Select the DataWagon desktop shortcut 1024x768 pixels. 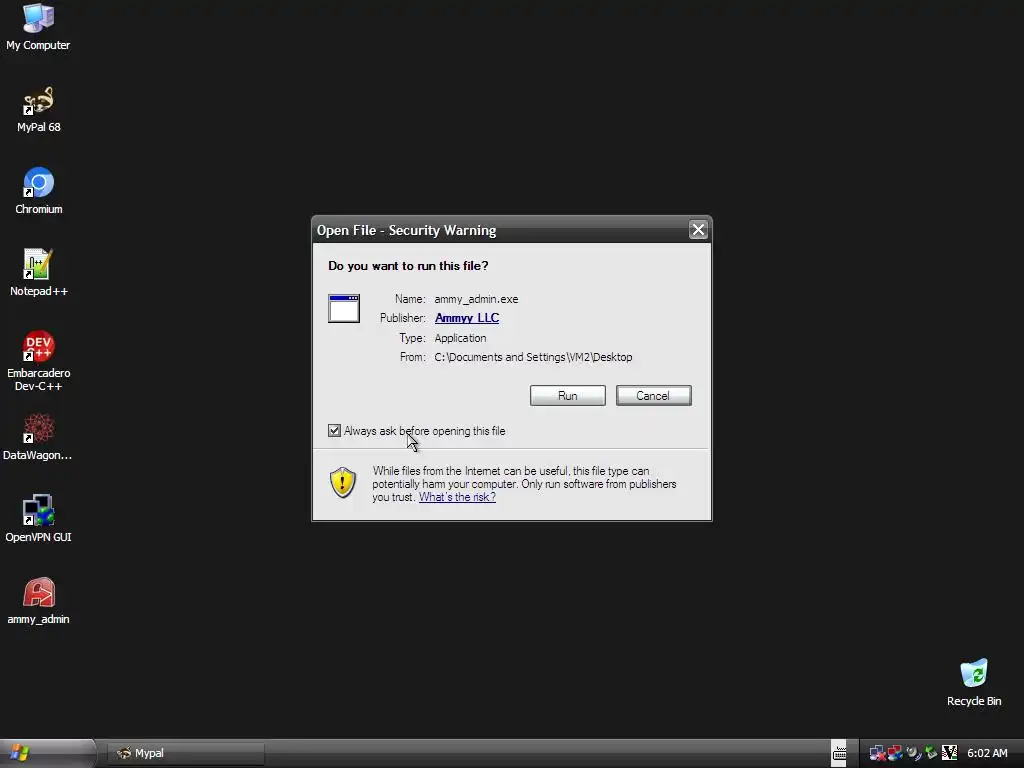38,438
